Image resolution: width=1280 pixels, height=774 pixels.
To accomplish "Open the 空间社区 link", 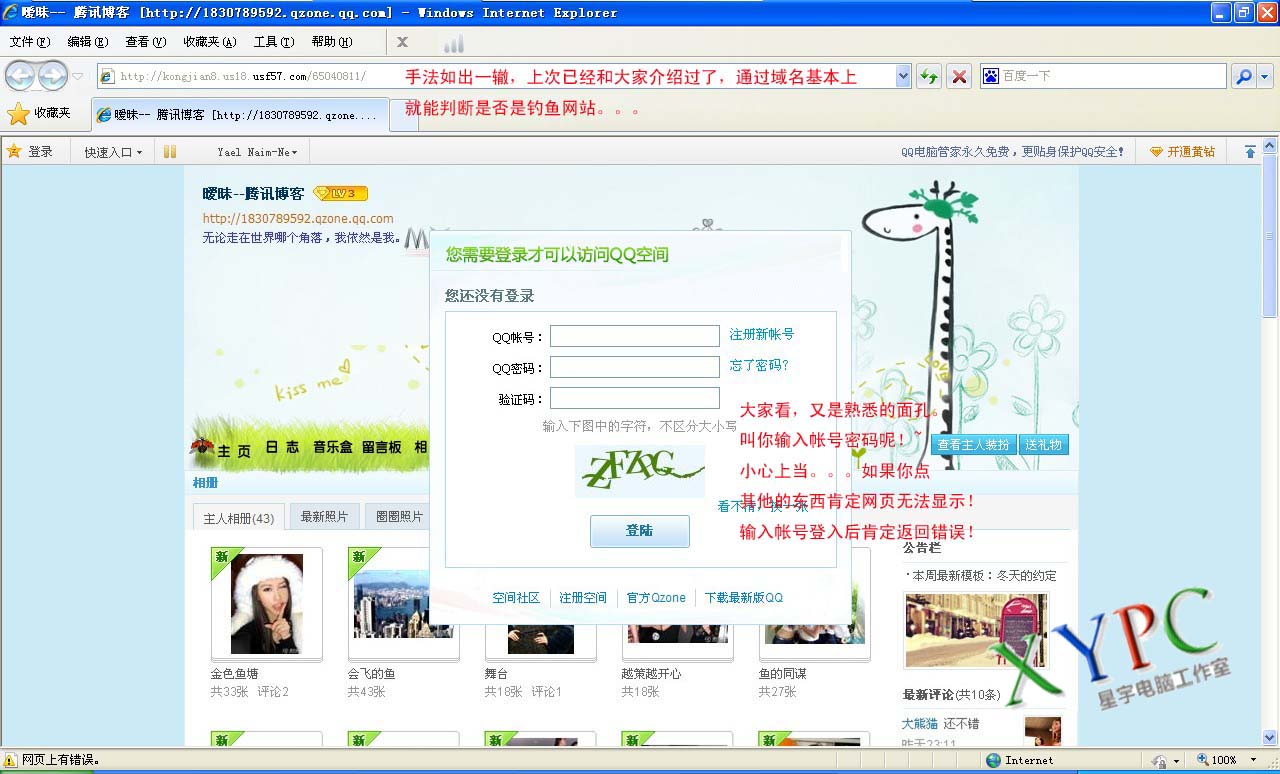I will pos(516,597).
